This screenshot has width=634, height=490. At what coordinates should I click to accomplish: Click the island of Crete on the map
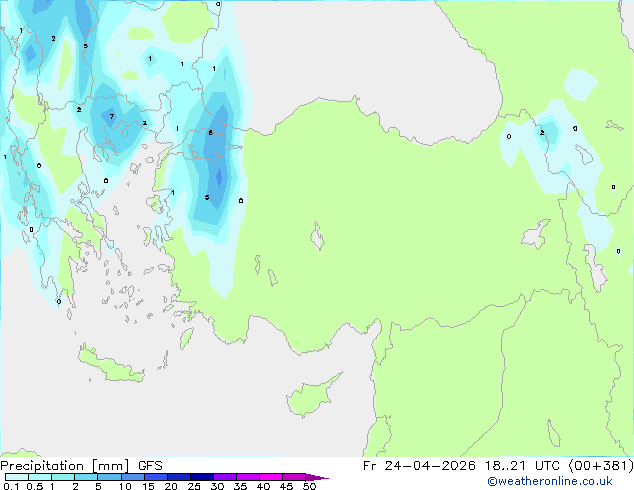[x=111, y=366]
